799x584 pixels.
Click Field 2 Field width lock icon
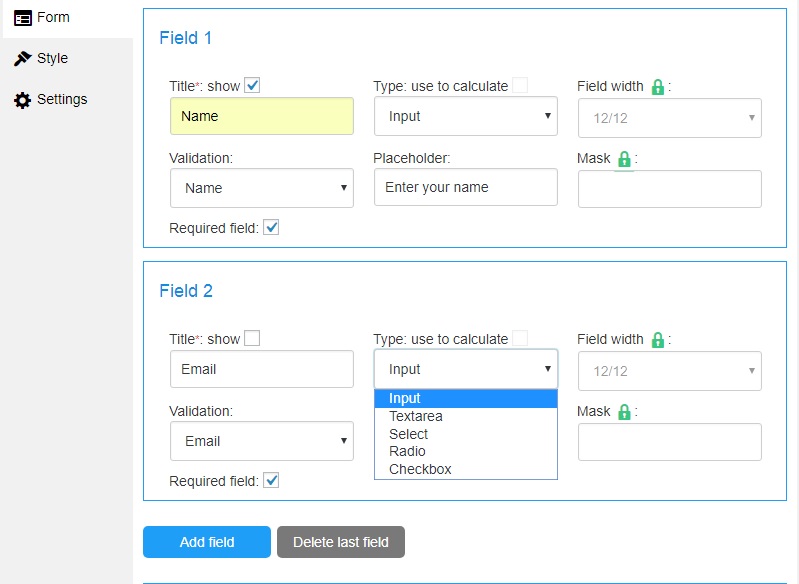[658, 340]
